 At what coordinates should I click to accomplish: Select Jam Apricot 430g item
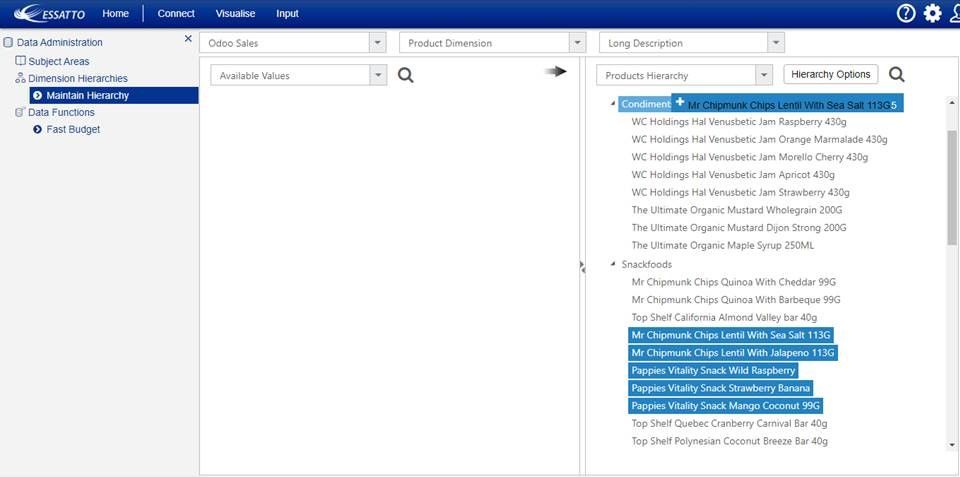[x=733, y=175]
